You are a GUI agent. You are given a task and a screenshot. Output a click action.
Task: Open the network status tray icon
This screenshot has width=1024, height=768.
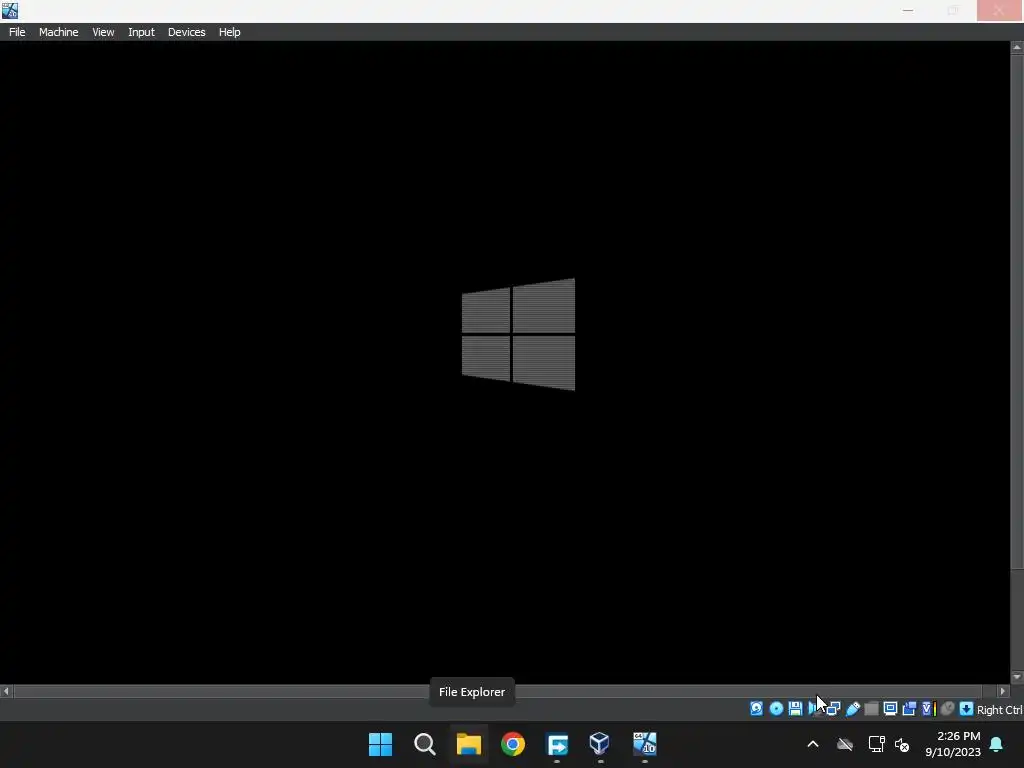click(876, 744)
